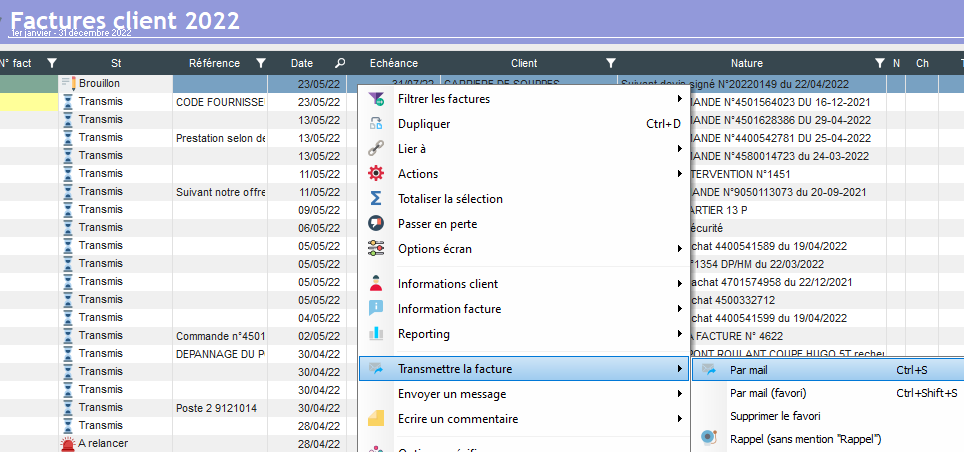Click the Information facture icon

click(376, 309)
